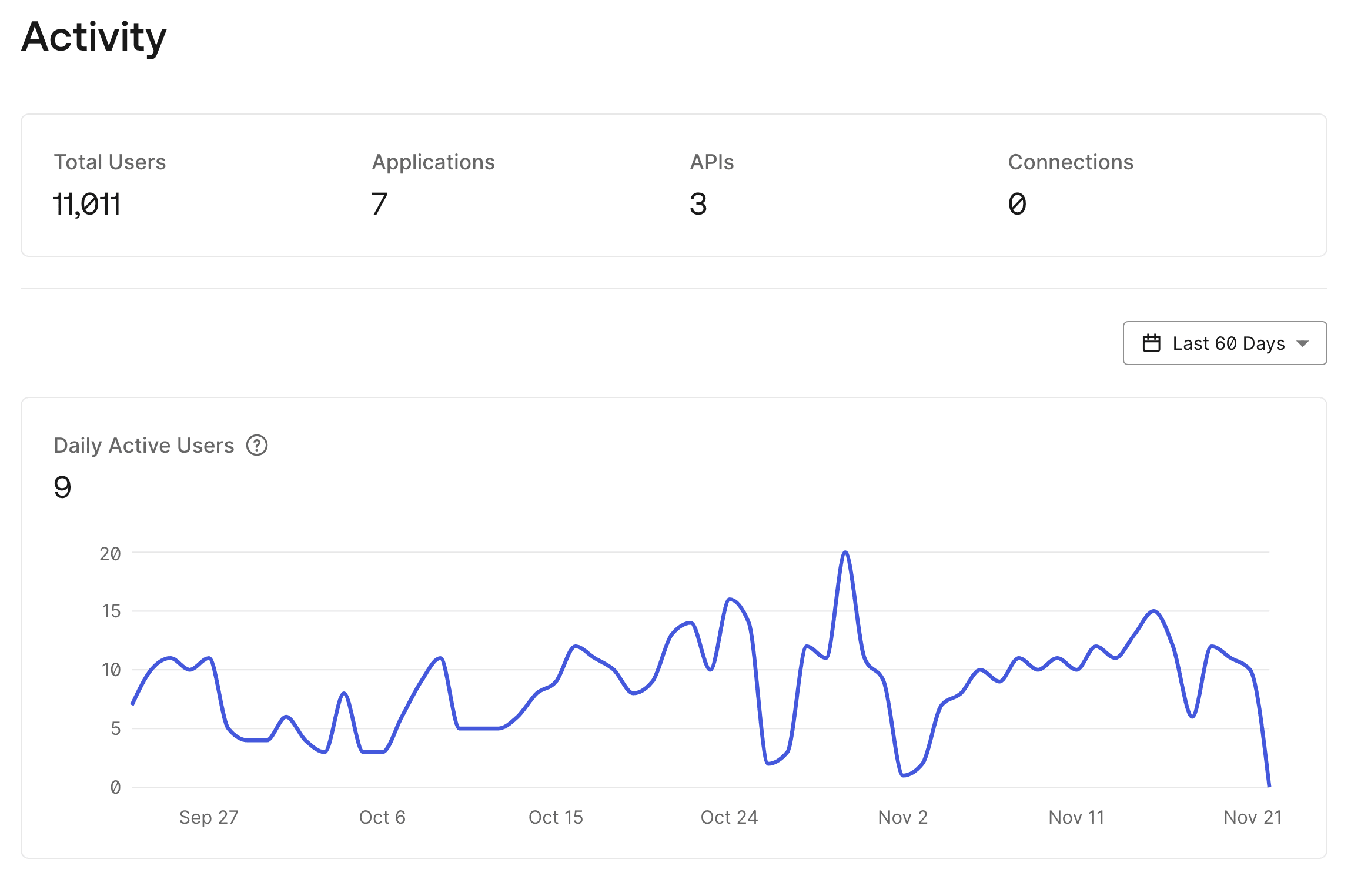The height and width of the screenshot is (896, 1351).
Task: Click the calendar icon in date range selector
Action: (1151, 343)
